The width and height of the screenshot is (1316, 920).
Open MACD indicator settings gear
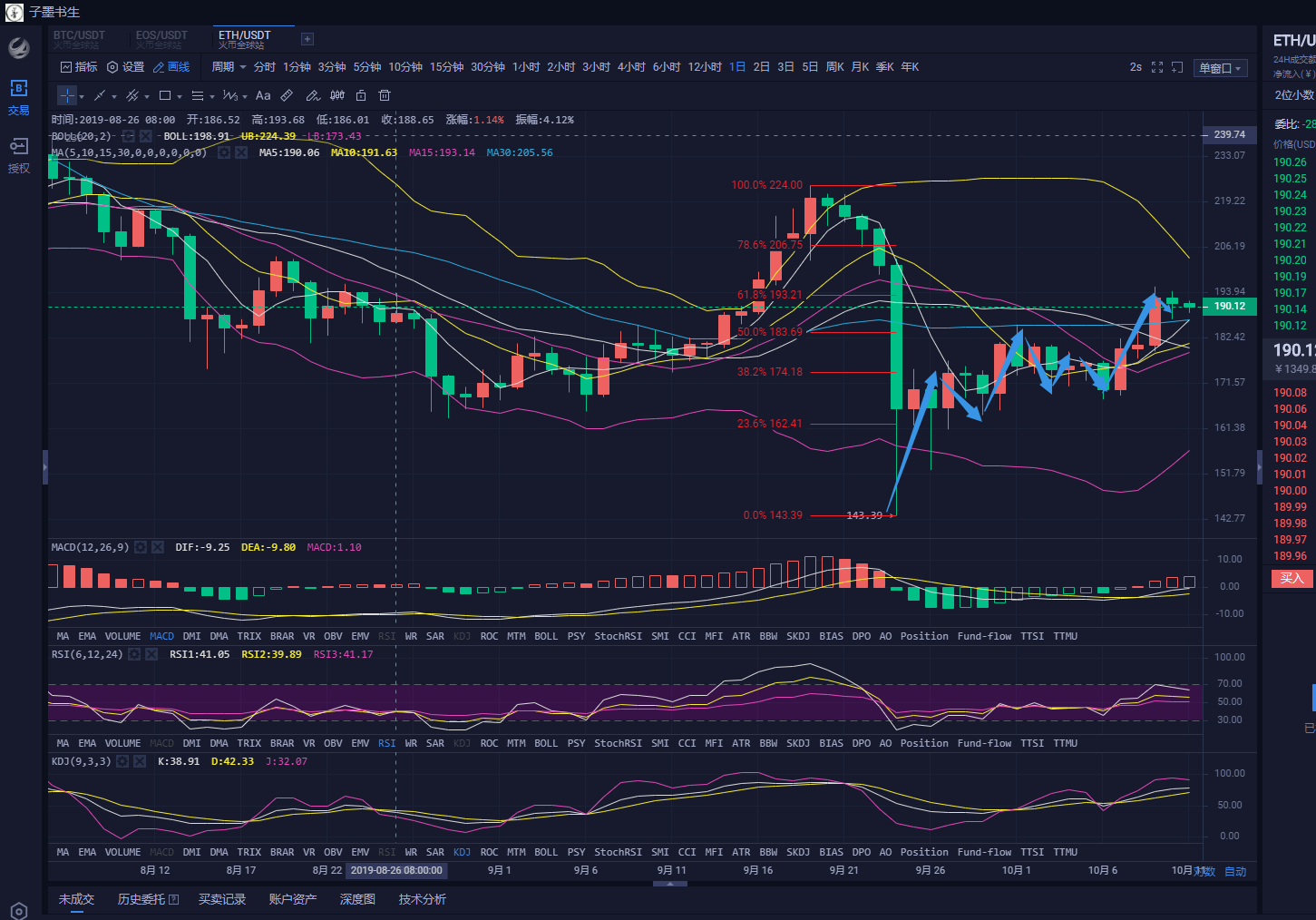(141, 547)
